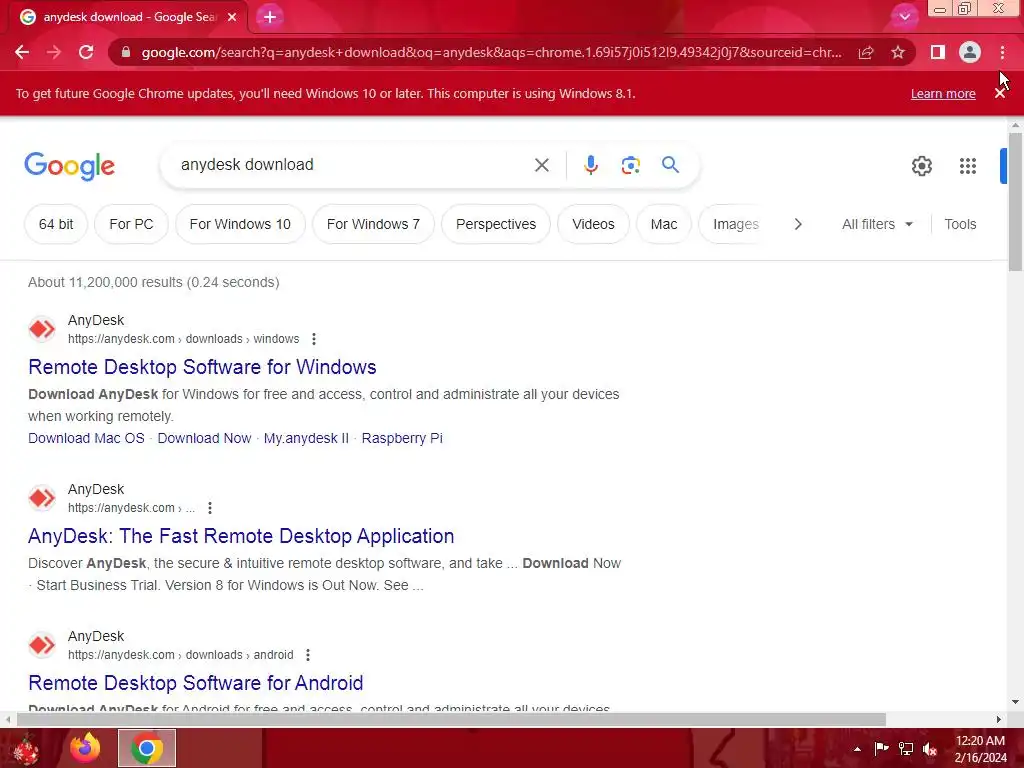Open the search Tools options
This screenshot has height=768, width=1024.
pyautogui.click(x=960, y=224)
